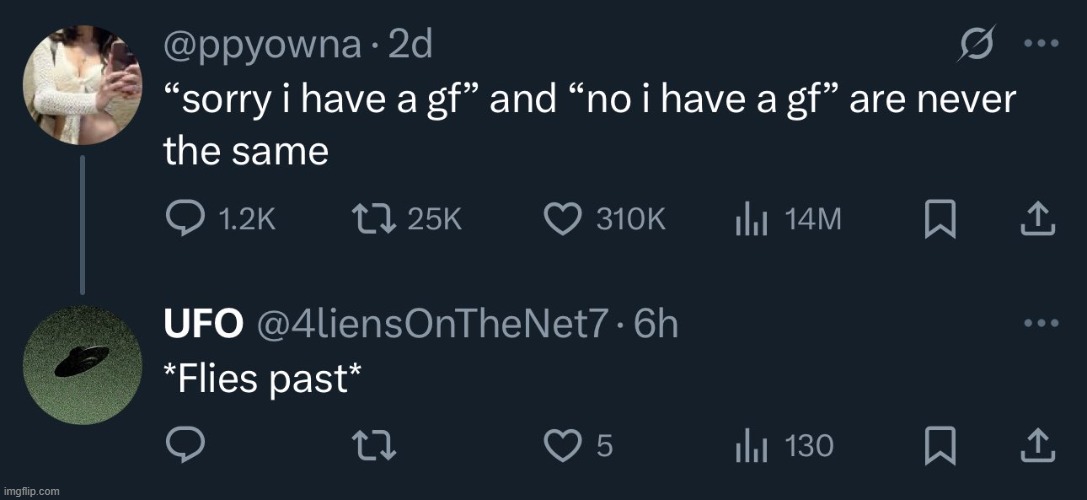
Task: Share the @ppyowna tweet
Action: pyautogui.click(x=1038, y=221)
